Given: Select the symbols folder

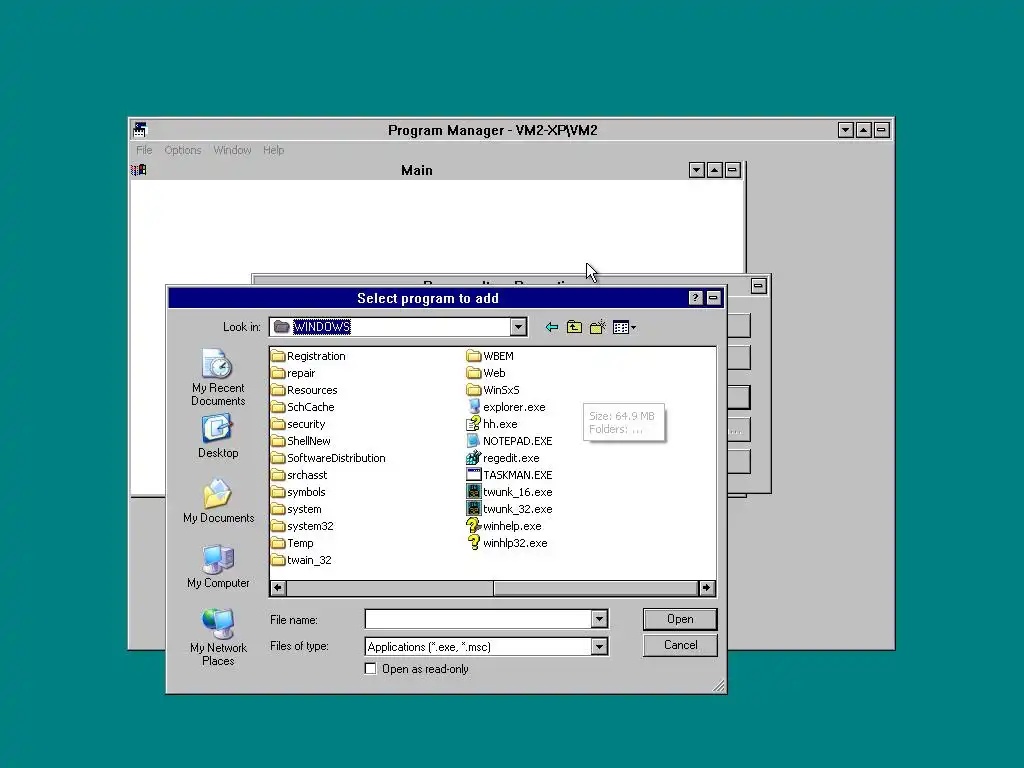Looking at the screenshot, I should [298, 492].
